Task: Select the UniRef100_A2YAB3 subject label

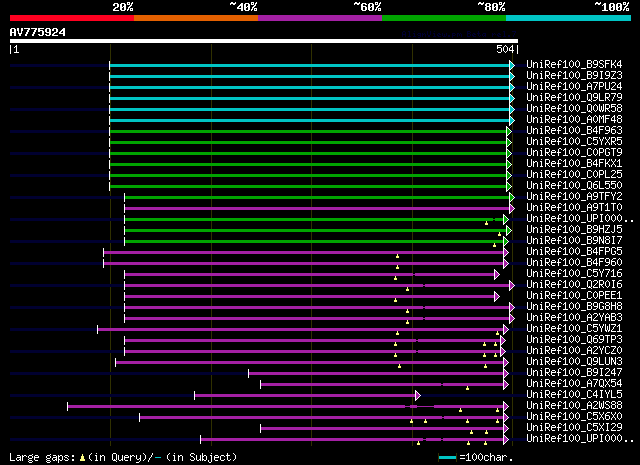Action: point(574,318)
